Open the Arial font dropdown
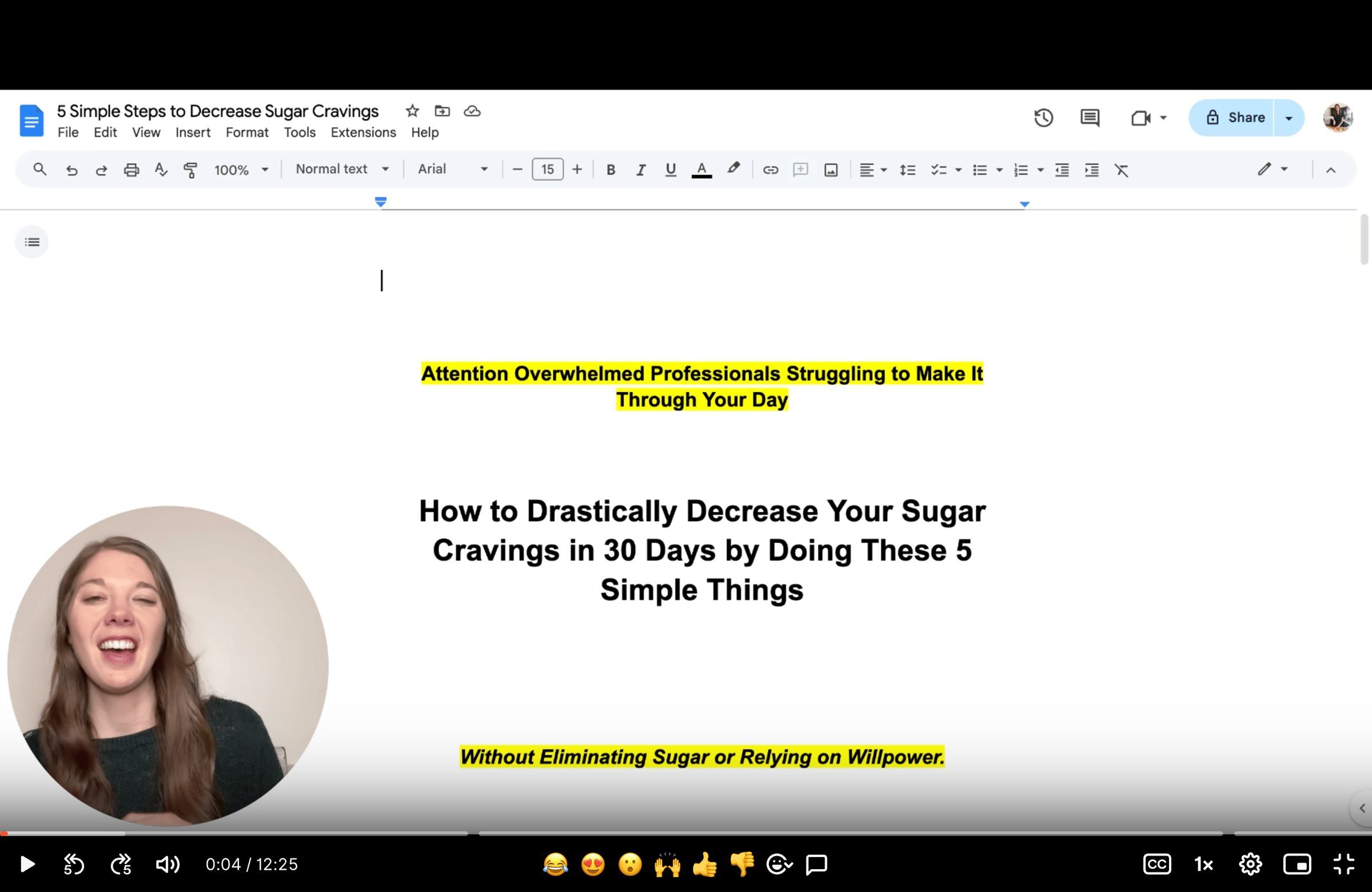 click(453, 169)
